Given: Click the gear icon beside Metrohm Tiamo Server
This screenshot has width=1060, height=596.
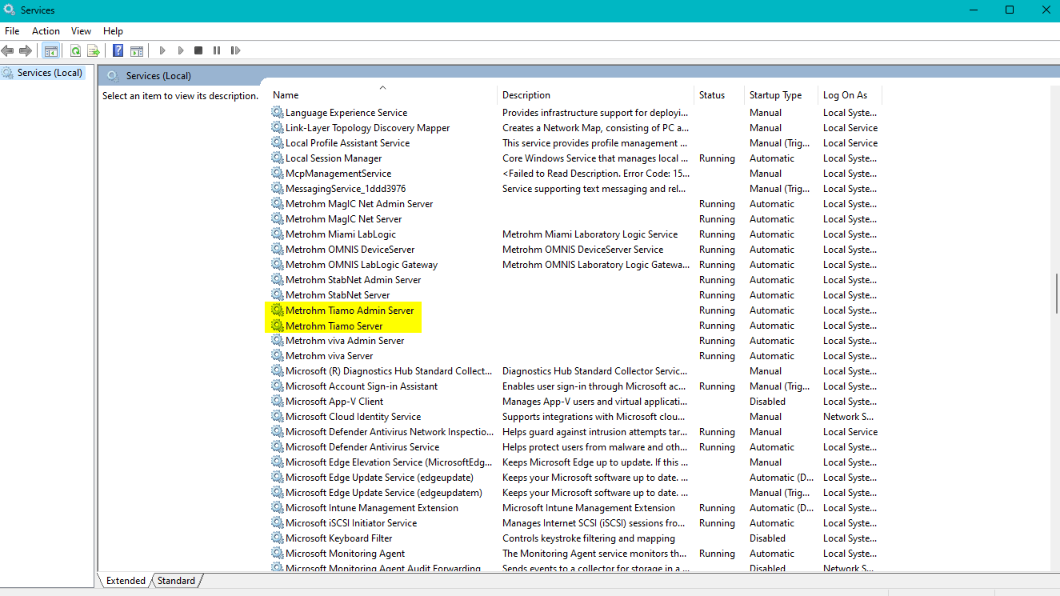Looking at the screenshot, I should (x=277, y=326).
